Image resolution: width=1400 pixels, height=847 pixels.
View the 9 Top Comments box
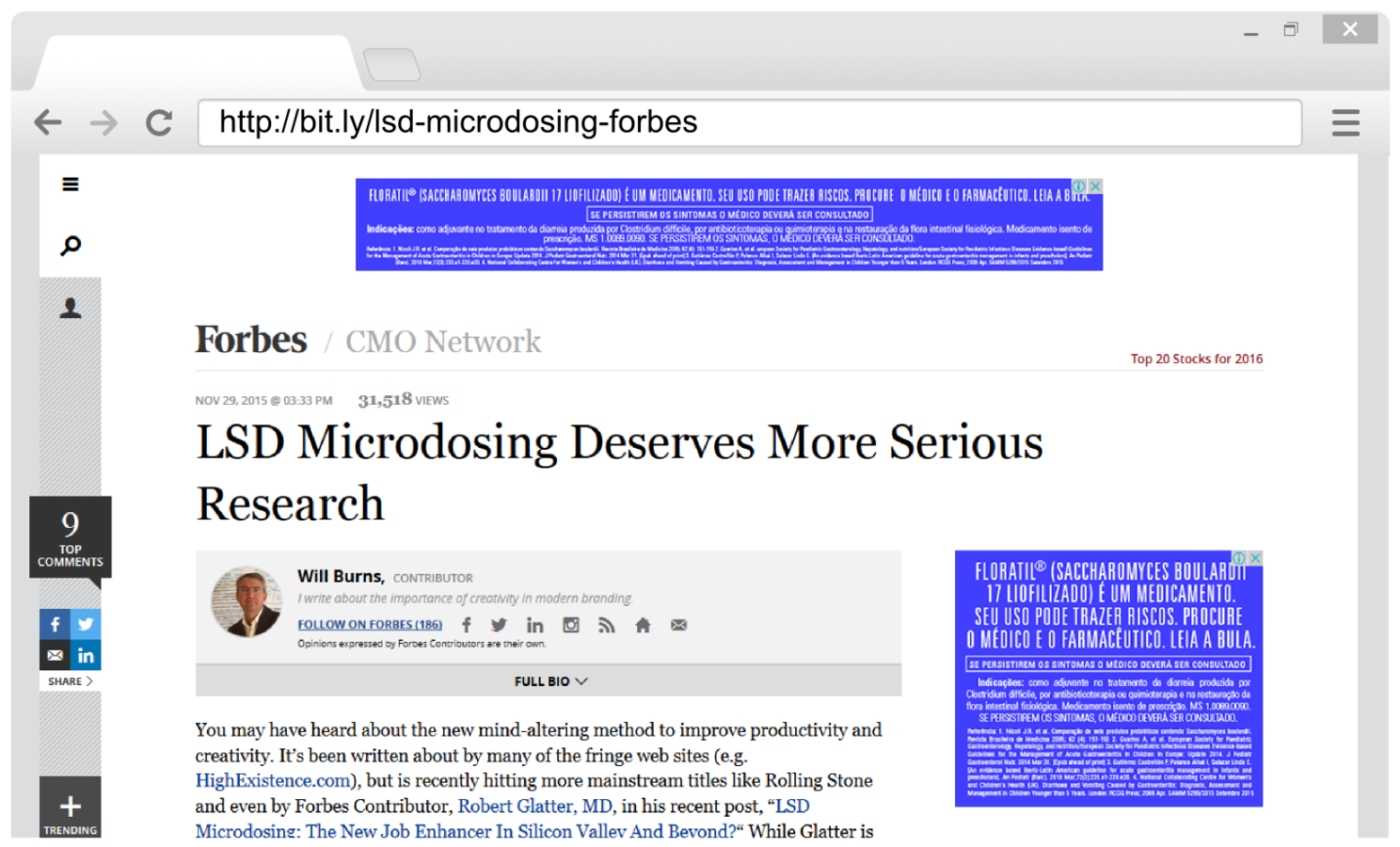(71, 537)
